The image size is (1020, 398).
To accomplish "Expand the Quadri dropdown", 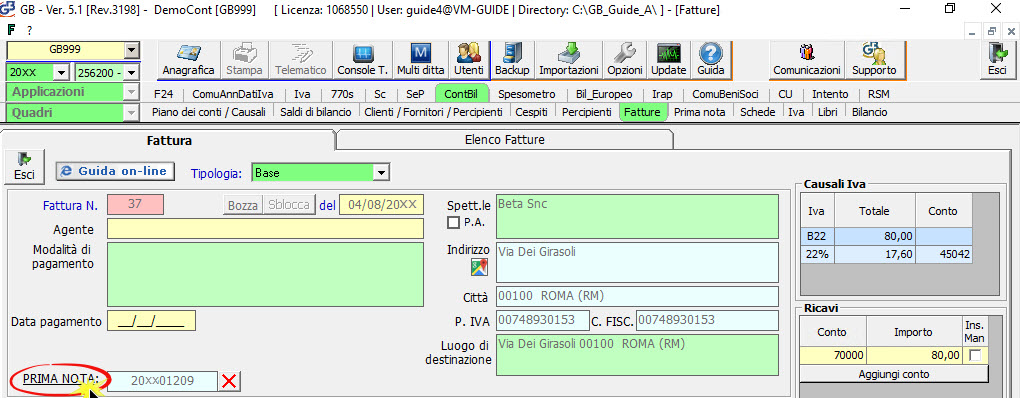I will pos(132,113).
